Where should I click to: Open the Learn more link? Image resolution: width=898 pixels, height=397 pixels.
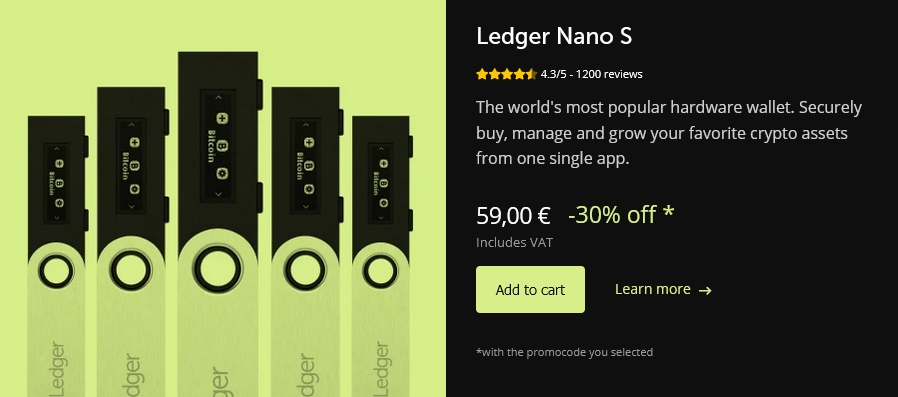(652, 289)
